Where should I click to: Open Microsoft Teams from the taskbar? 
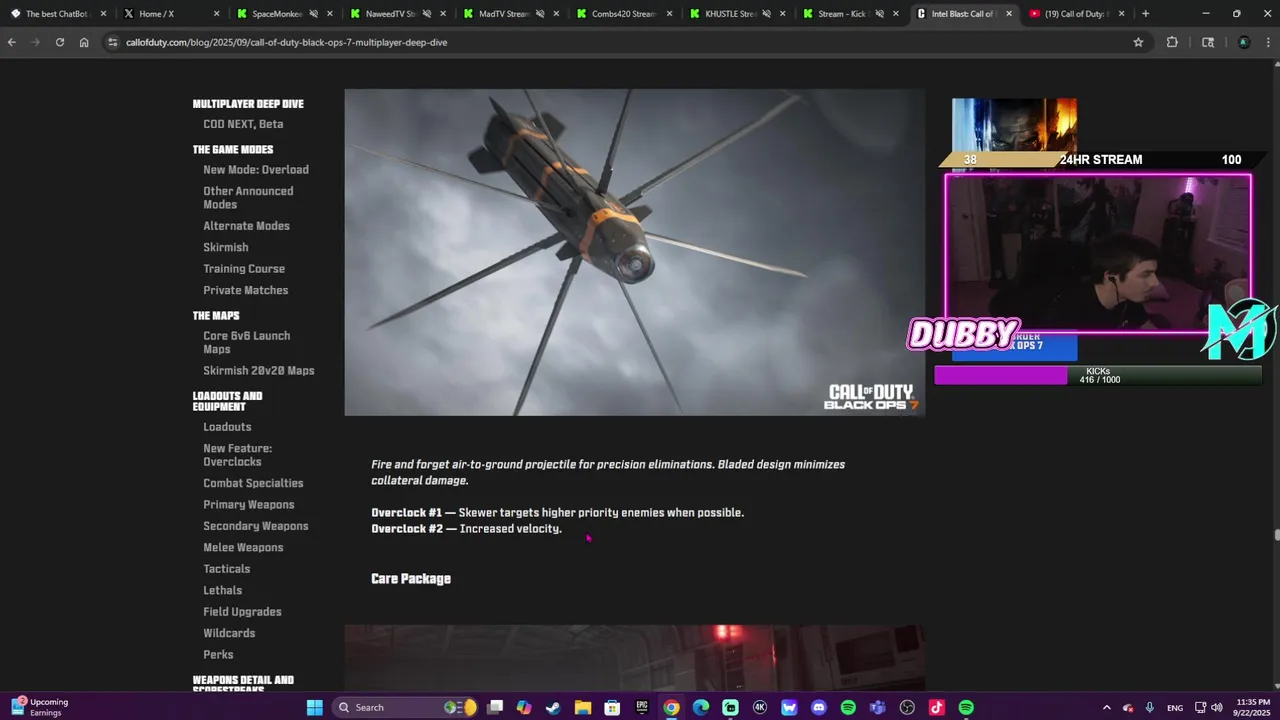[x=878, y=707]
